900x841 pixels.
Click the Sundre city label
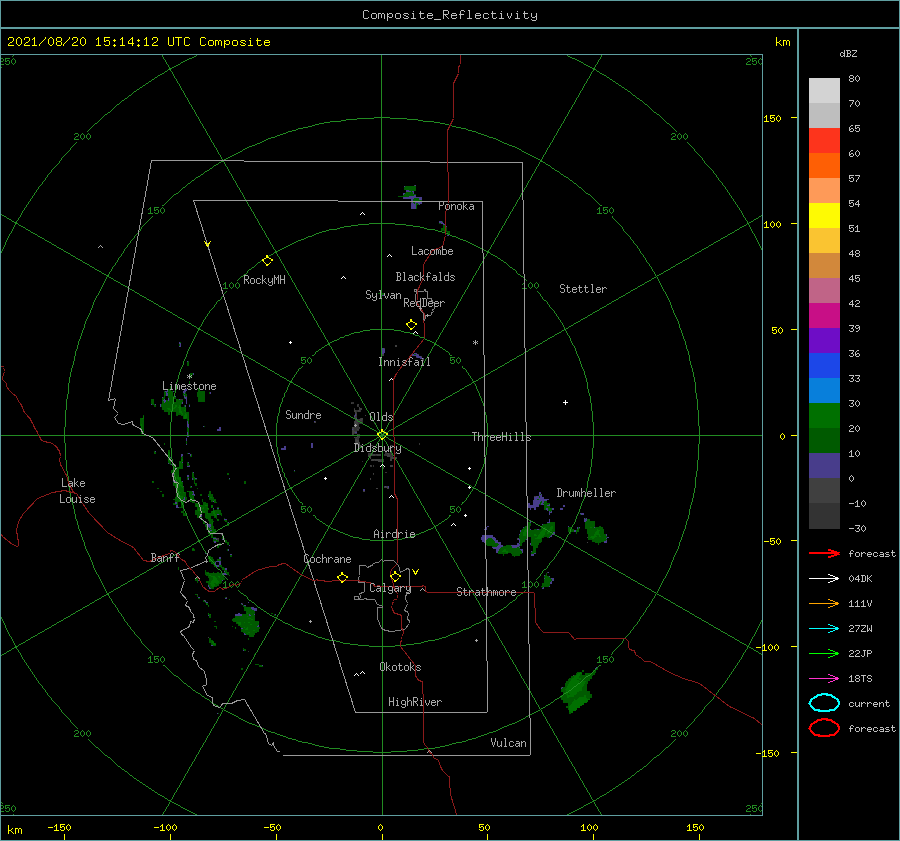303,414
